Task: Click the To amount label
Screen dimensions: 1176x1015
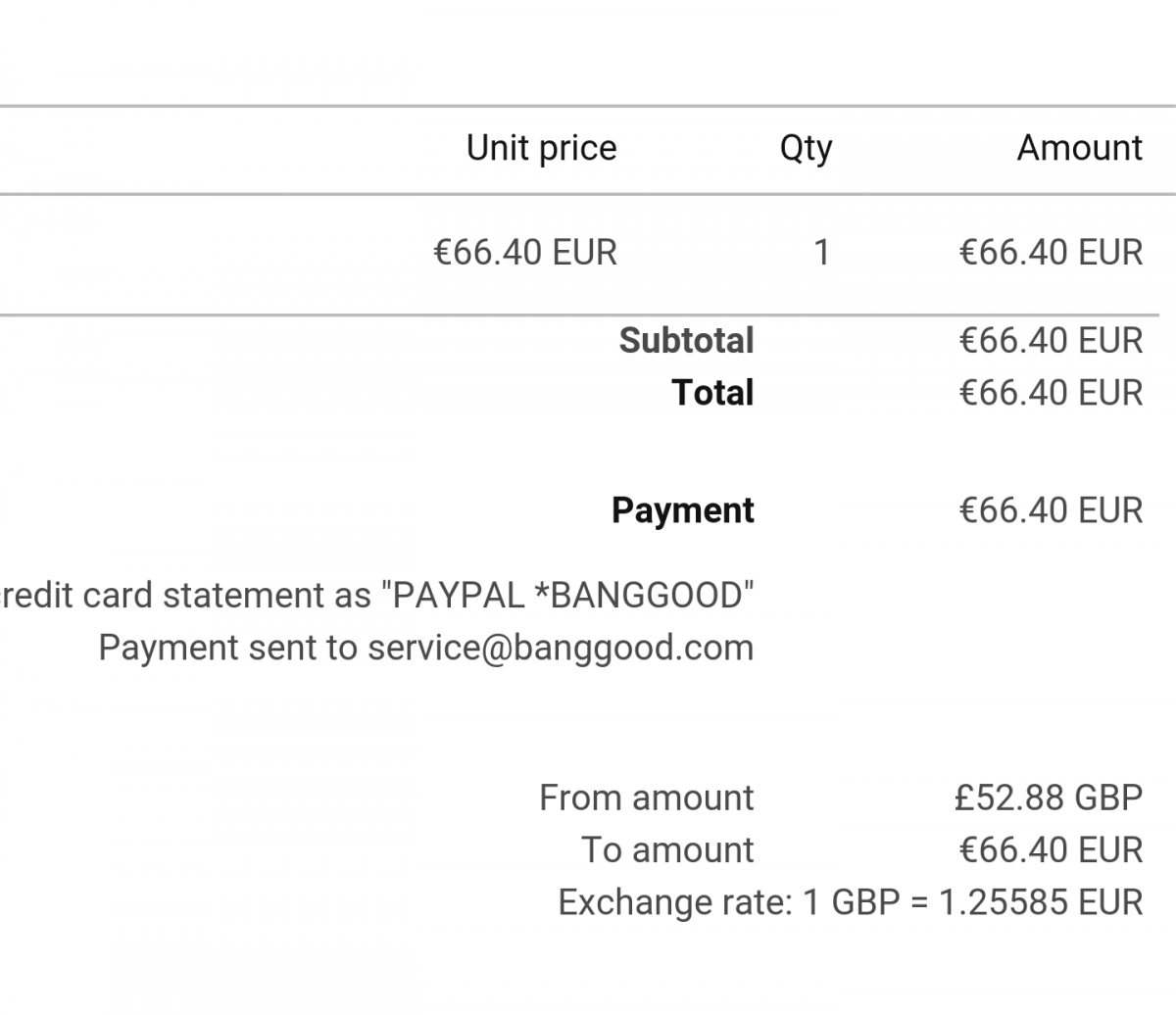Action: tap(667, 849)
